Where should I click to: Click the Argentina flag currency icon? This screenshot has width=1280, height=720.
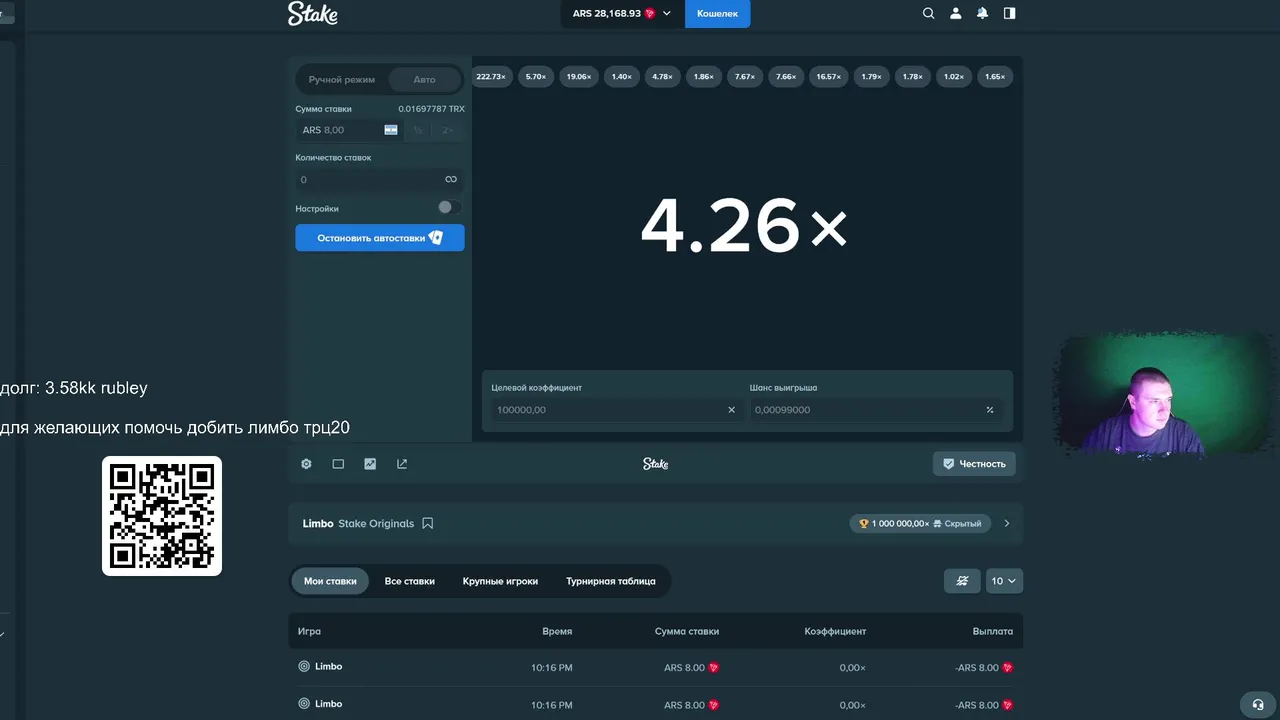391,130
